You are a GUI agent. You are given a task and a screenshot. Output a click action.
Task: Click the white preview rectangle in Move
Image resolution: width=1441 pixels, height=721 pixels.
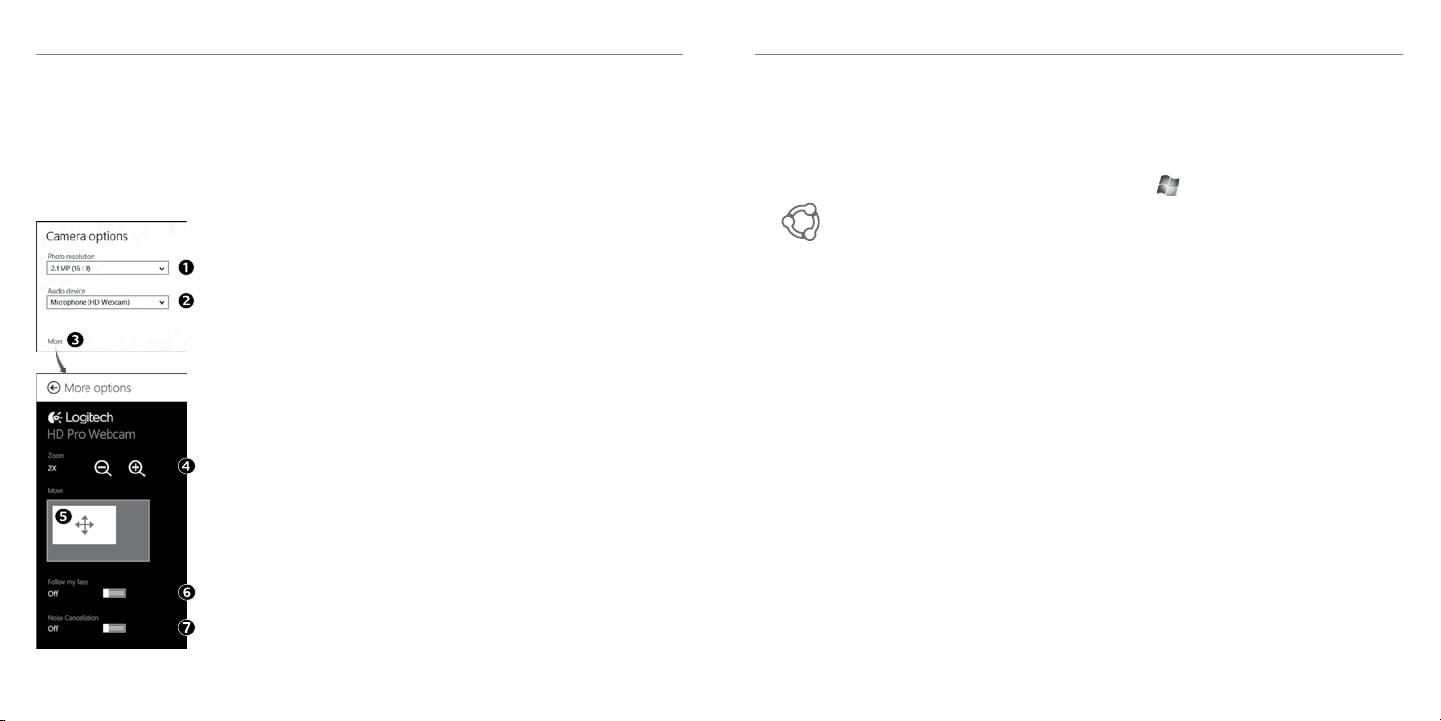84,524
